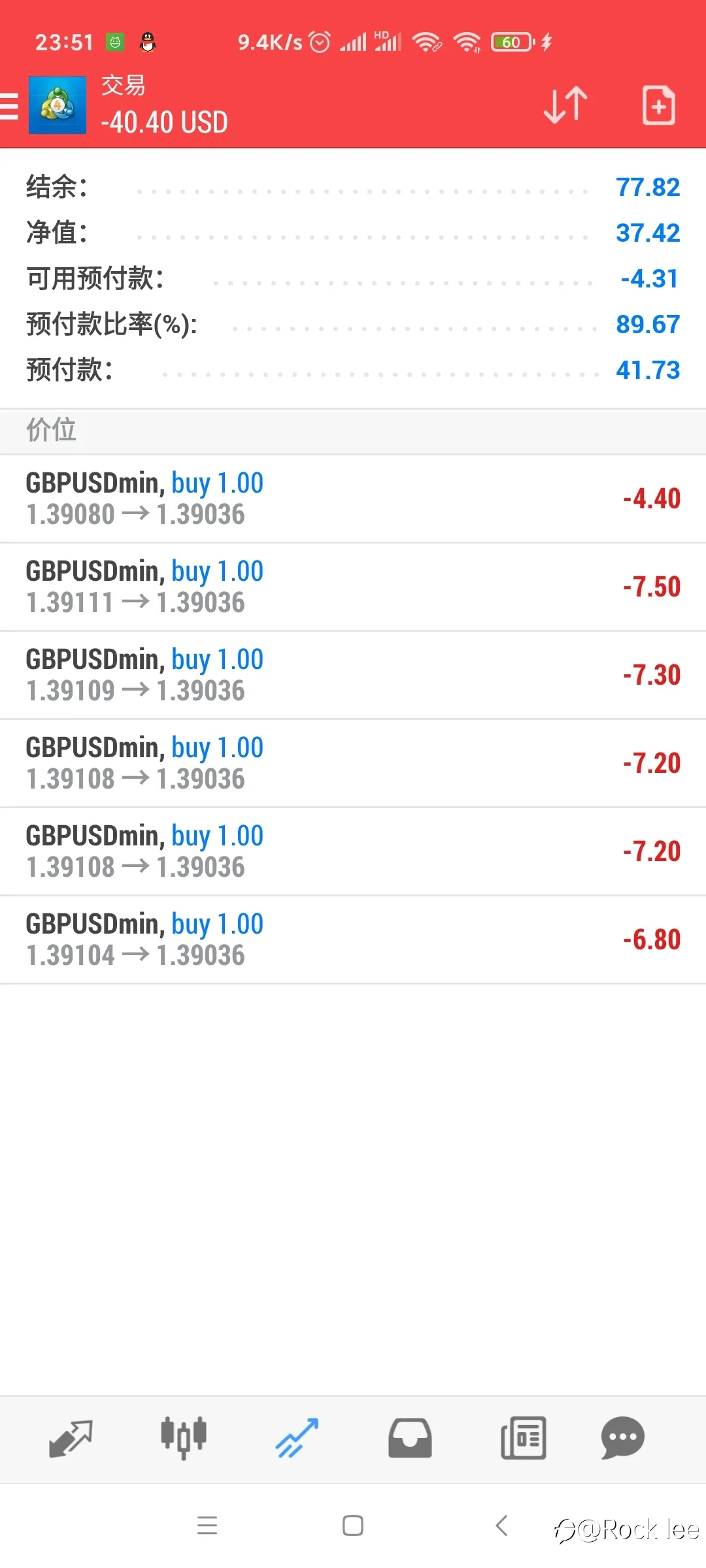Open the candlestick Chart tab
This screenshot has height=1568, width=706.
pos(184,1437)
